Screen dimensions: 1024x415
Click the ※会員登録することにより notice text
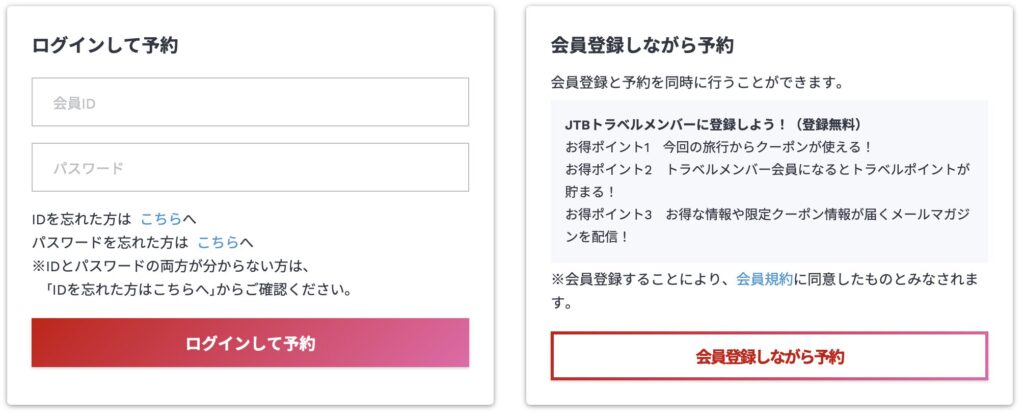tap(640, 278)
